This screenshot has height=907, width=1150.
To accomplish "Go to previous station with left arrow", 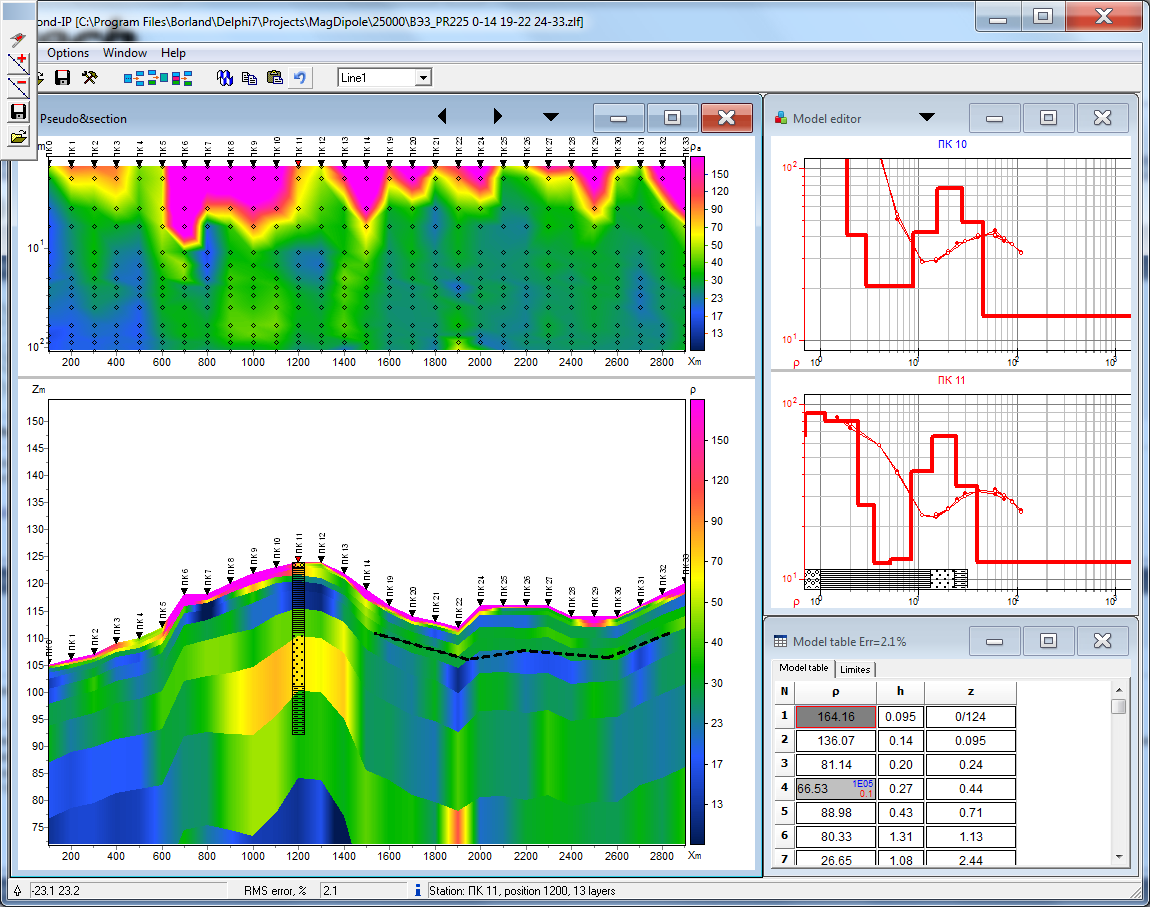I will (x=442, y=117).
